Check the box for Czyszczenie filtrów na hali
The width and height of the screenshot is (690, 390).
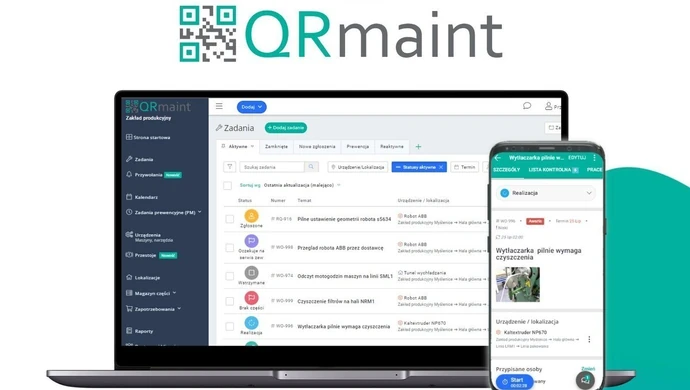coord(230,301)
